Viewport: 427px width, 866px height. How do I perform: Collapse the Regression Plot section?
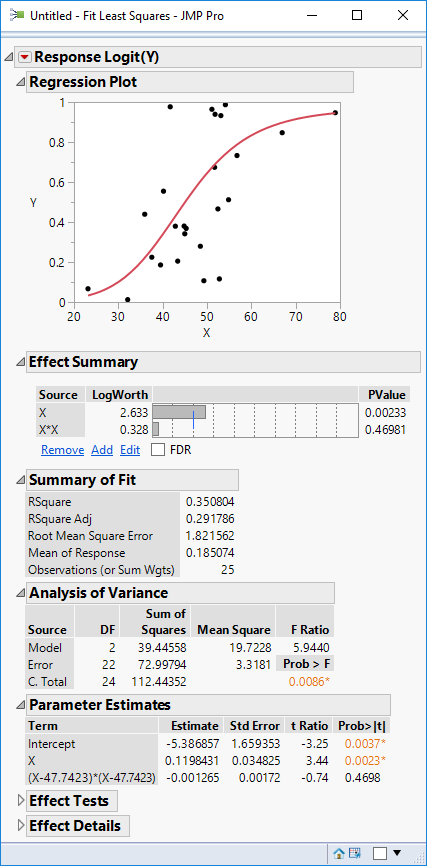[x=20, y=82]
